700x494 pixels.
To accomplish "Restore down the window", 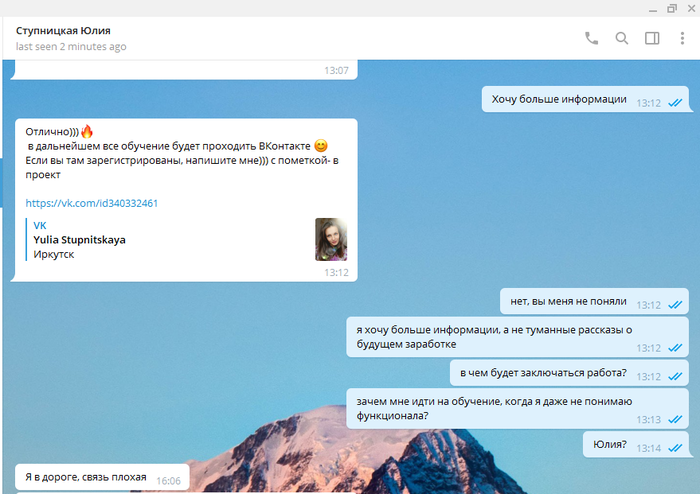I will click(x=671, y=8).
